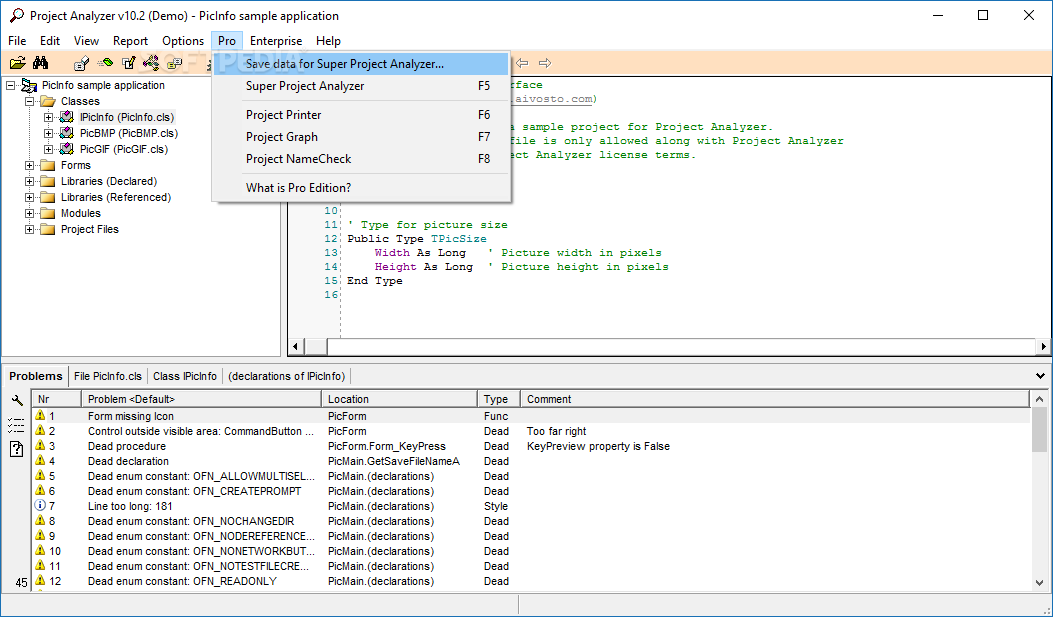Select the 'Dead procedure' problem row
Viewport: 1053px width, 617px height.
[x=531, y=446]
